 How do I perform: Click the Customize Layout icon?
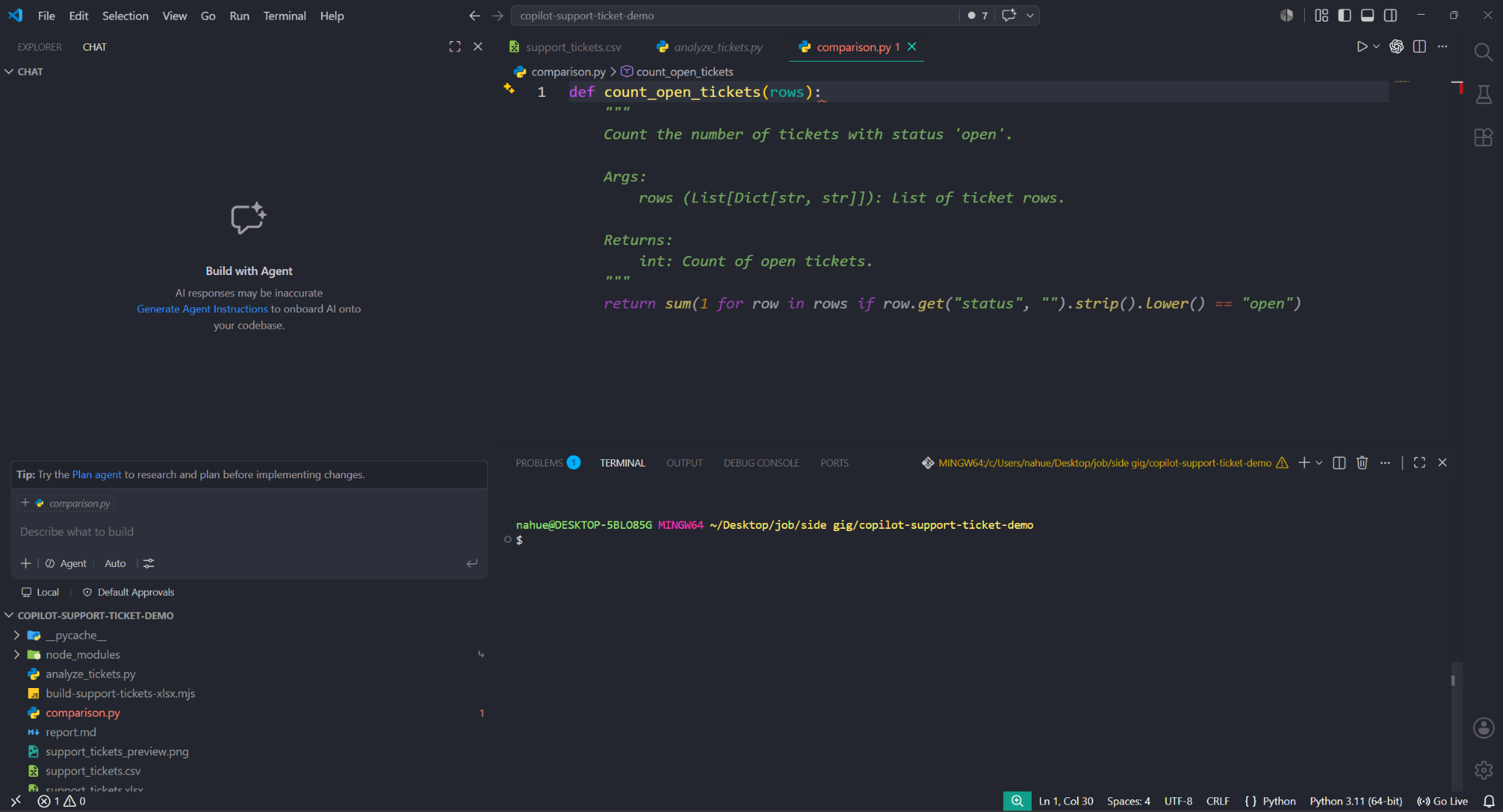1321,15
